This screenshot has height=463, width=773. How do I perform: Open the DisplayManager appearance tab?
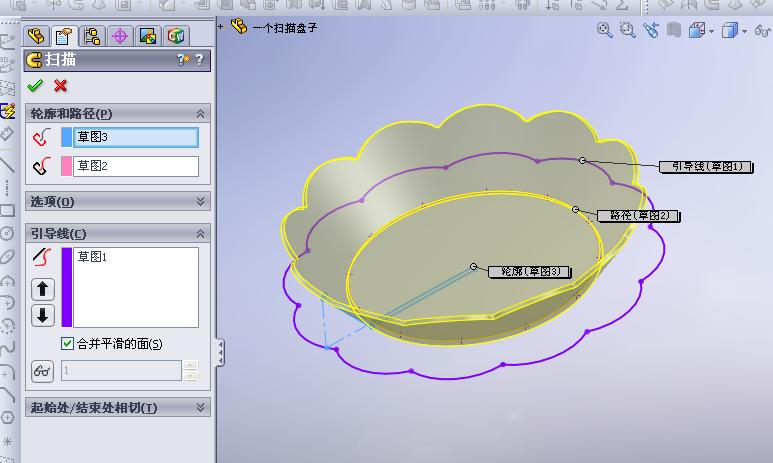[x=148, y=36]
